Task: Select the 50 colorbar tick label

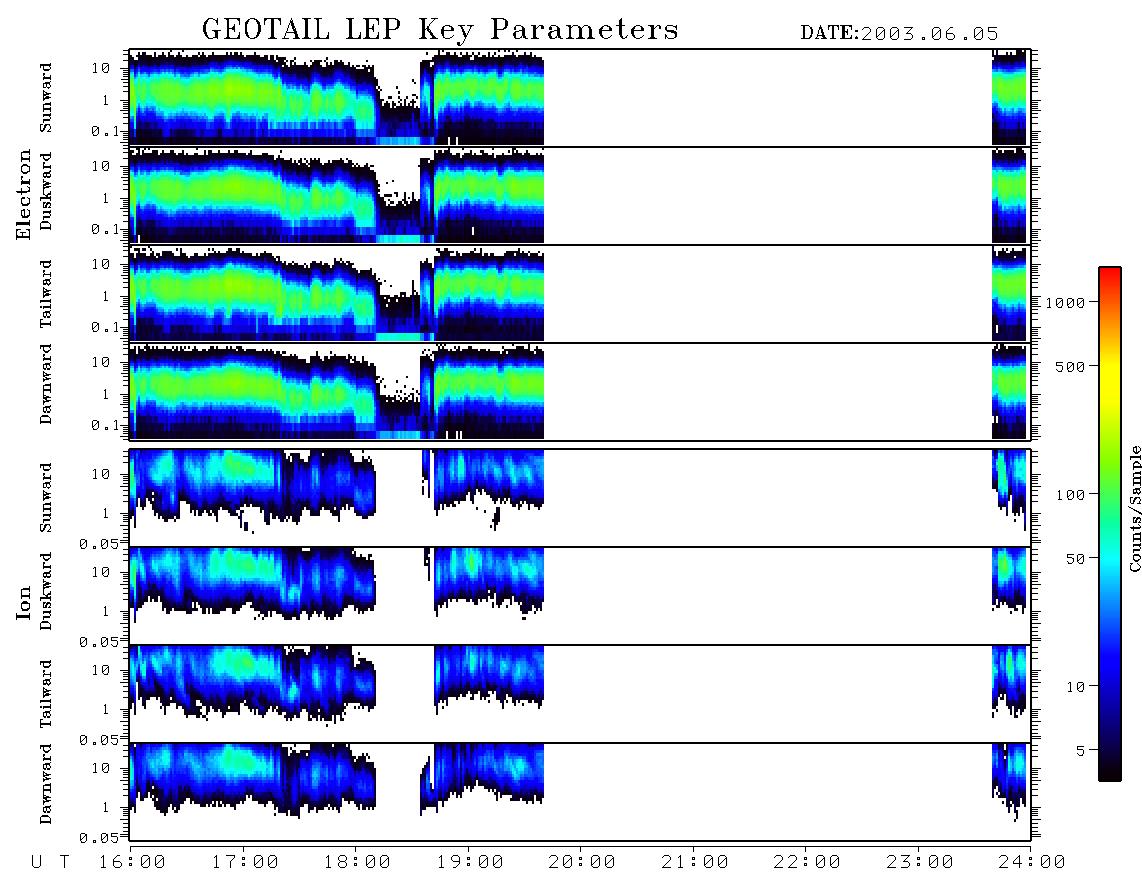Action: click(x=1075, y=559)
